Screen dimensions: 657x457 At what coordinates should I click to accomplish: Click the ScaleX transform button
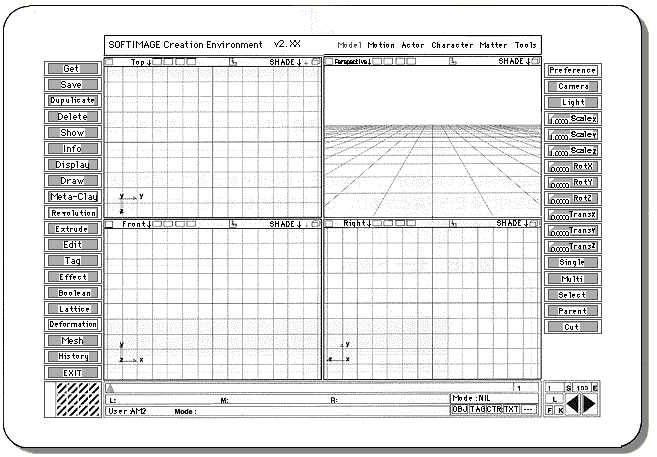(x=573, y=118)
